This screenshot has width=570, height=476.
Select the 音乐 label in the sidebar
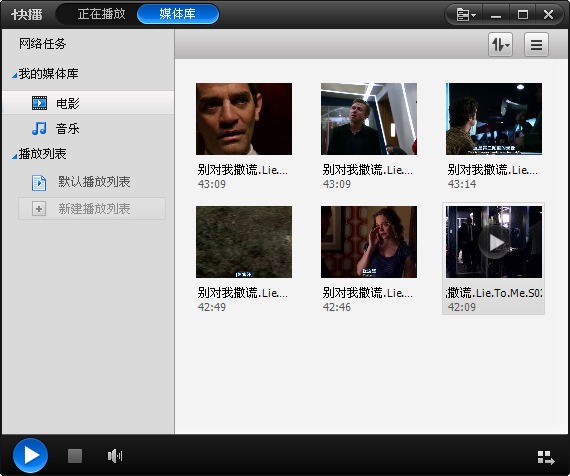(68, 129)
